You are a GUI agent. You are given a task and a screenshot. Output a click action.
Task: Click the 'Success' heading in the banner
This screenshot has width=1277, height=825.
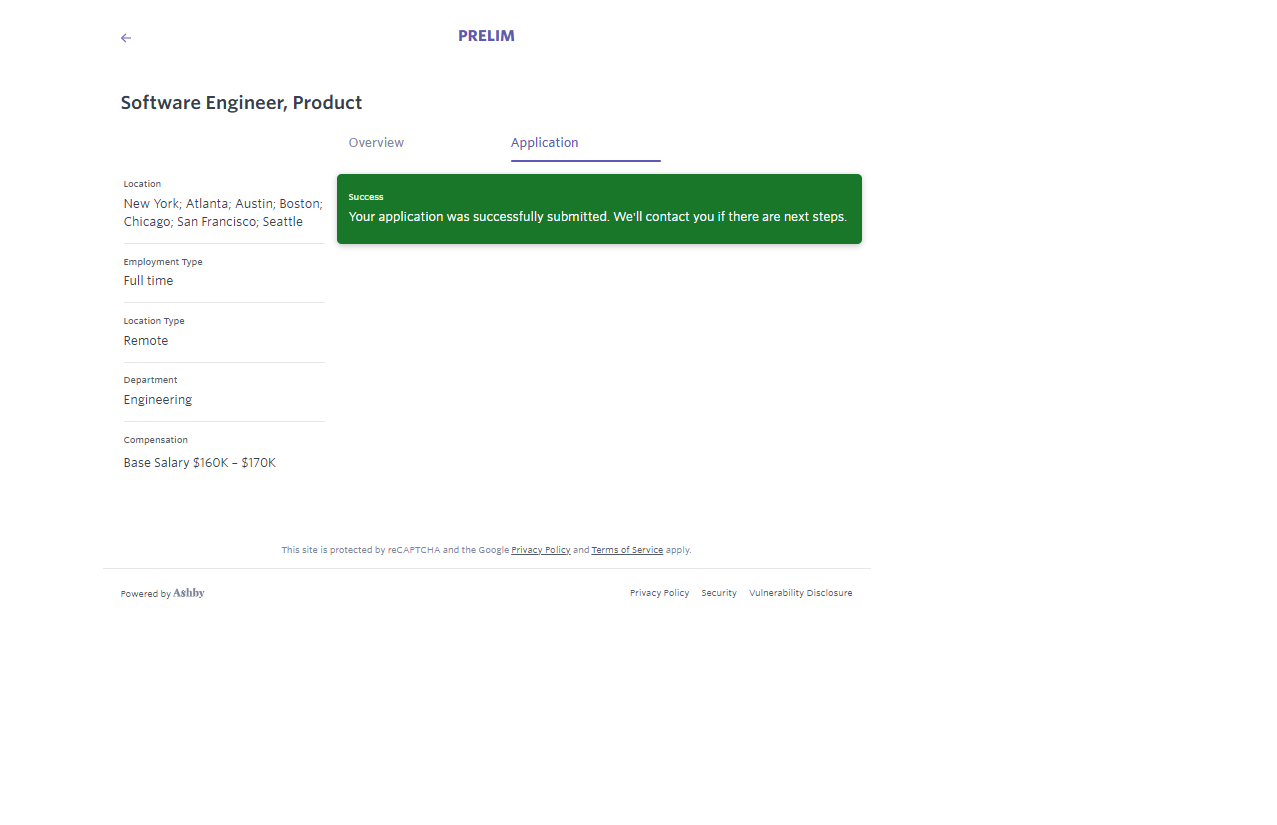[366, 197]
